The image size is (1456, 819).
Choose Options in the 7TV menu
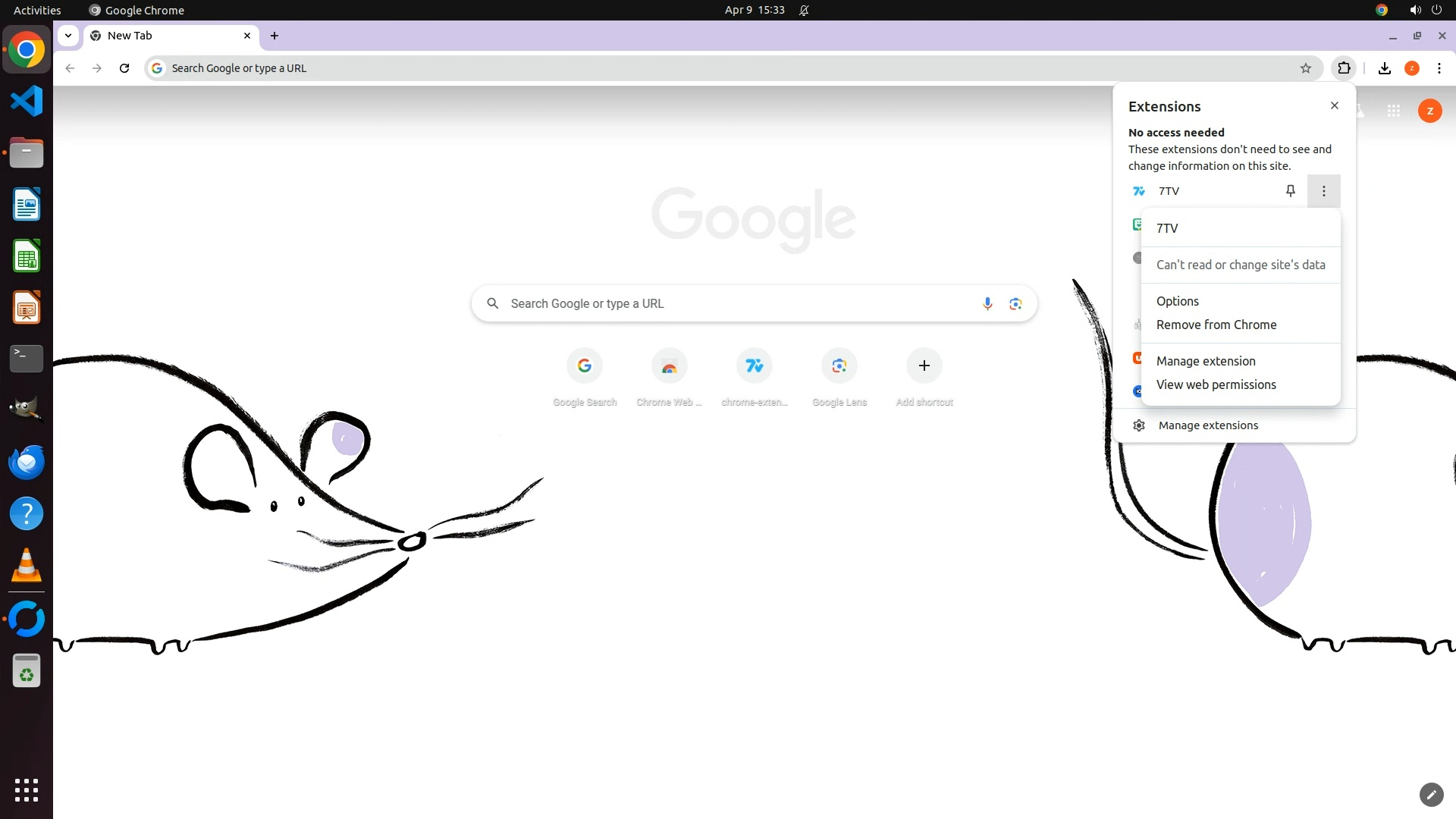click(x=1177, y=301)
